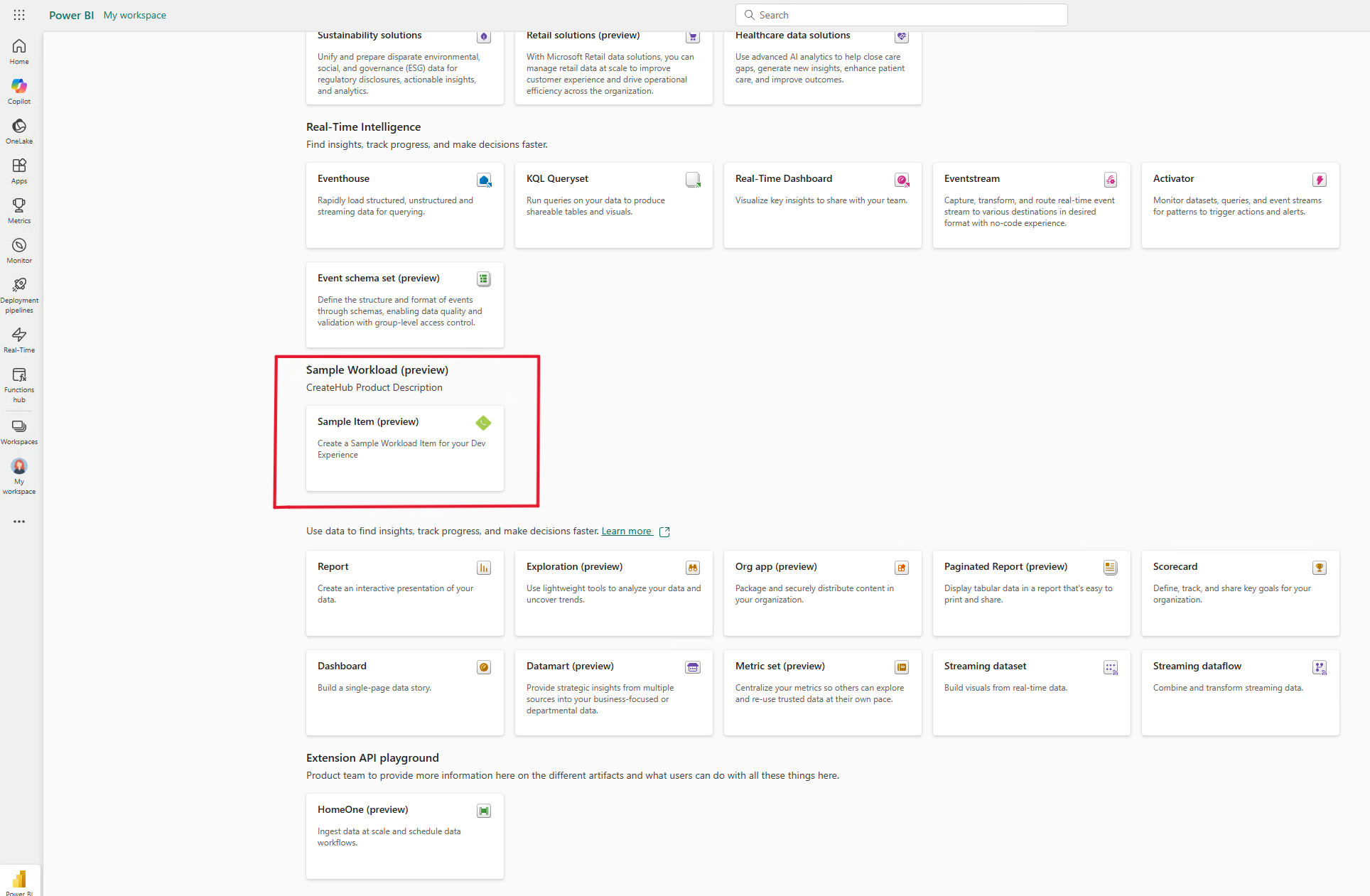Click HomeOne preview card icon
Viewport: 1370px width, 896px height.
(483, 810)
